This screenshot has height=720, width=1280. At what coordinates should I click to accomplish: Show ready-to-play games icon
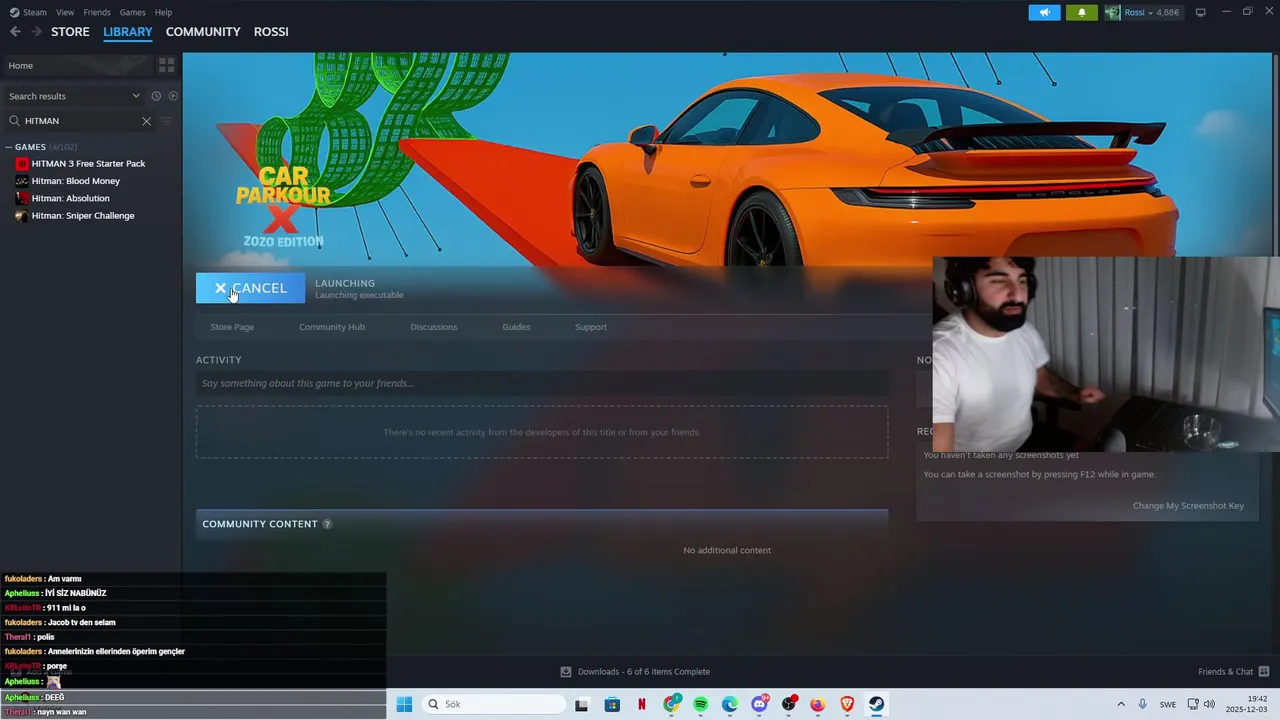click(173, 96)
